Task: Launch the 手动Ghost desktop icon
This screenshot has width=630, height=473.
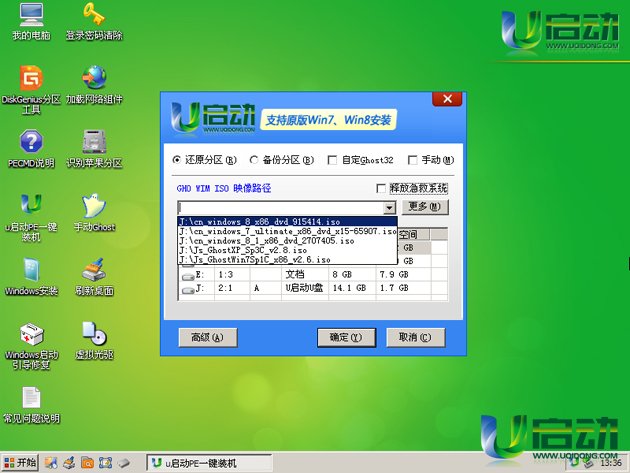Action: click(94, 206)
